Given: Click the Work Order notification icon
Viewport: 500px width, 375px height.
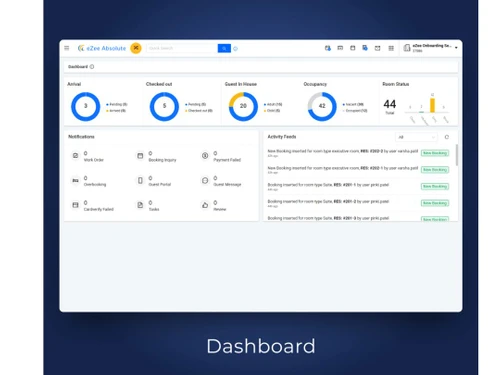Looking at the screenshot, I should tap(75, 156).
